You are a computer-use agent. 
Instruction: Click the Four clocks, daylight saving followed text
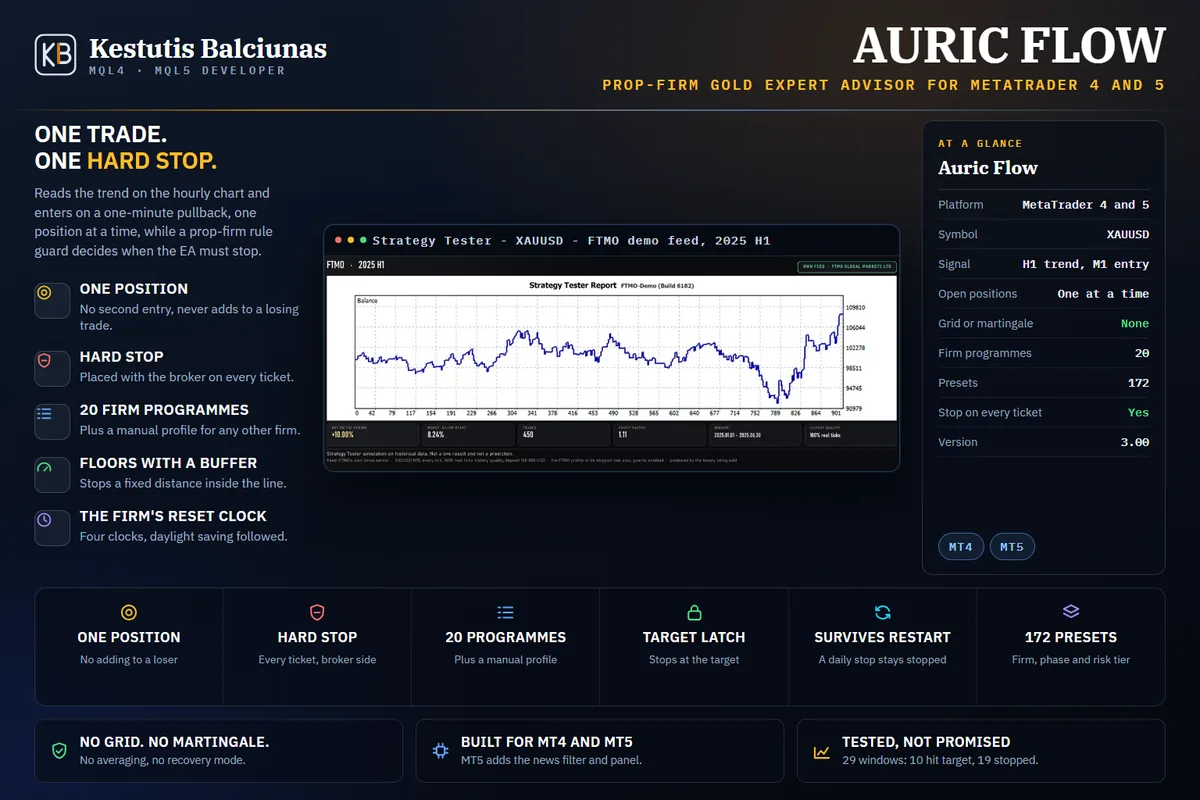tap(183, 537)
